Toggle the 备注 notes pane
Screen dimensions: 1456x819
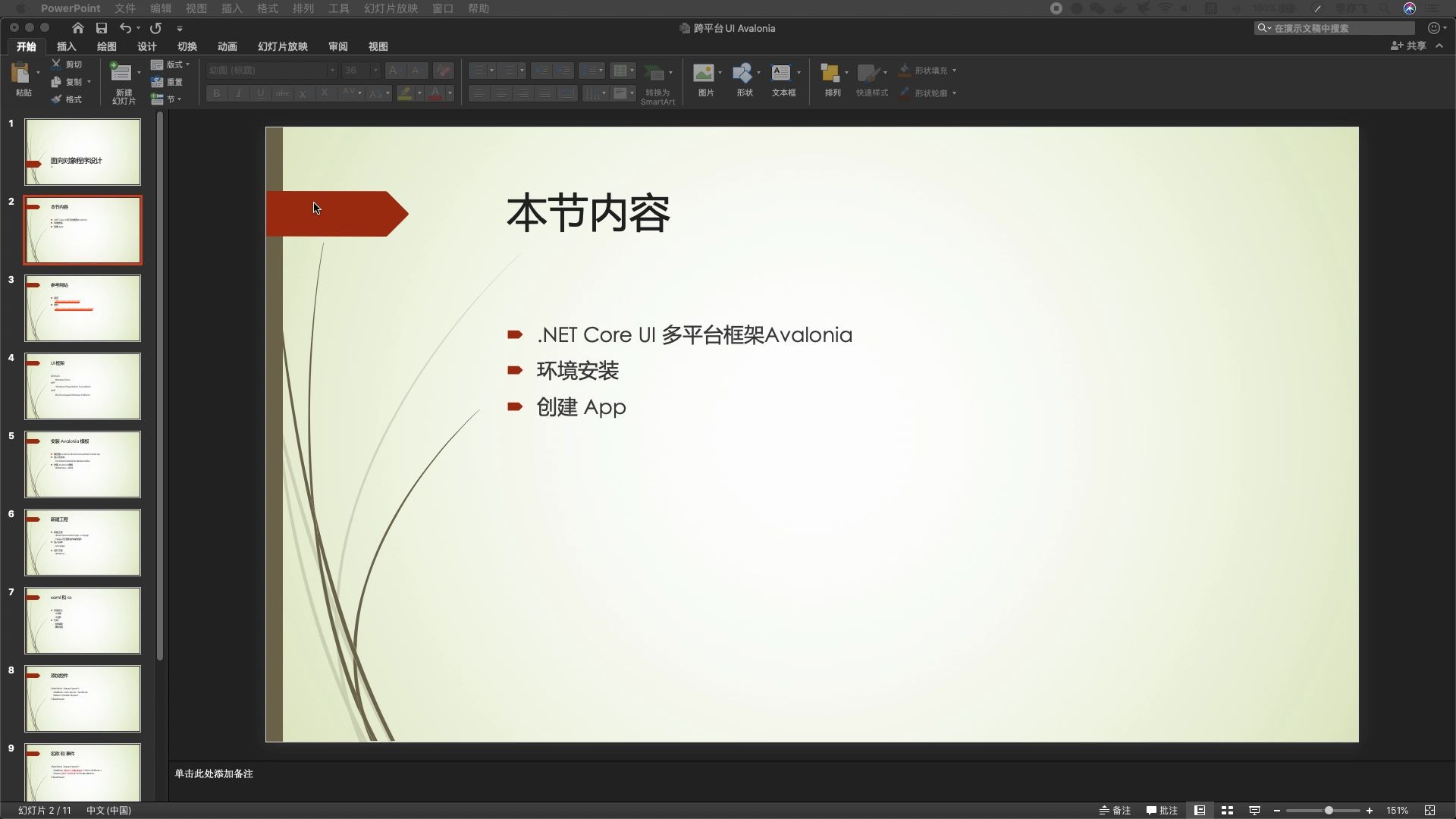pos(1115,811)
